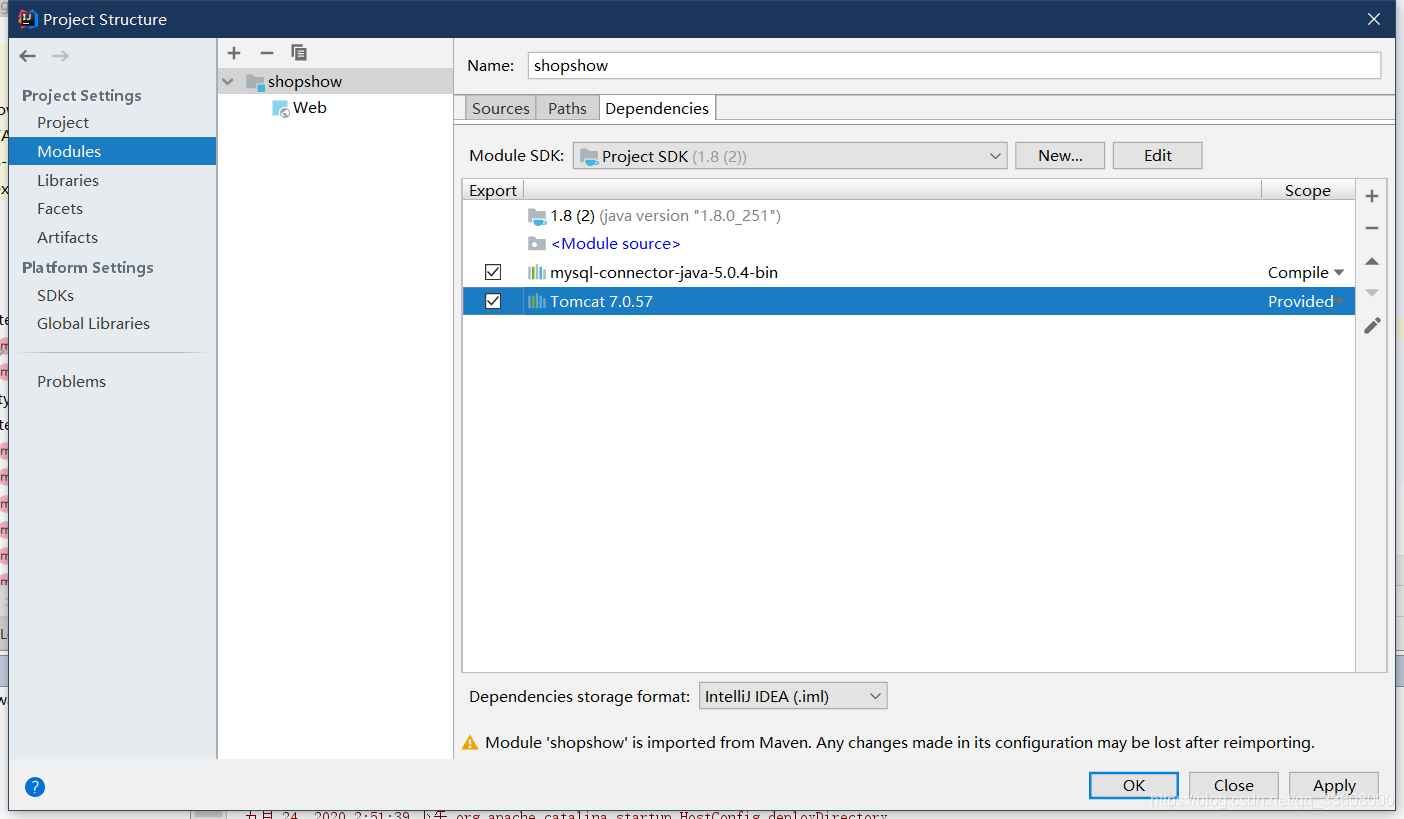This screenshot has width=1404, height=819.
Task: Click the Module source entry
Action: click(x=615, y=244)
